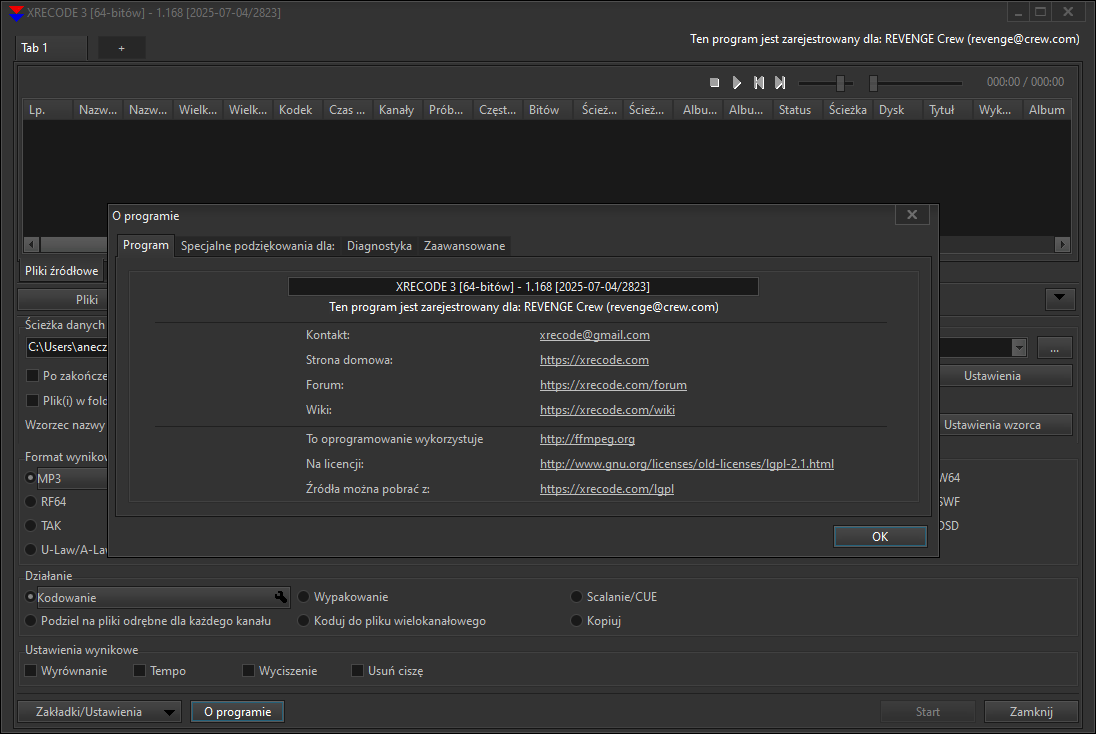Click the volume slider handle
This screenshot has height=734, width=1096.
pos(841,83)
